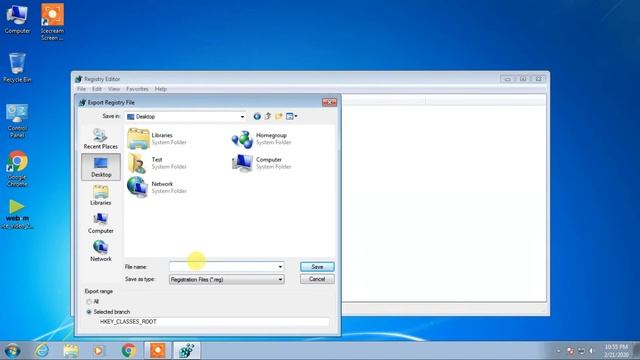The width and height of the screenshot is (640, 360).
Task: Open the Google Chrome desktop shortcut
Action: (17, 169)
